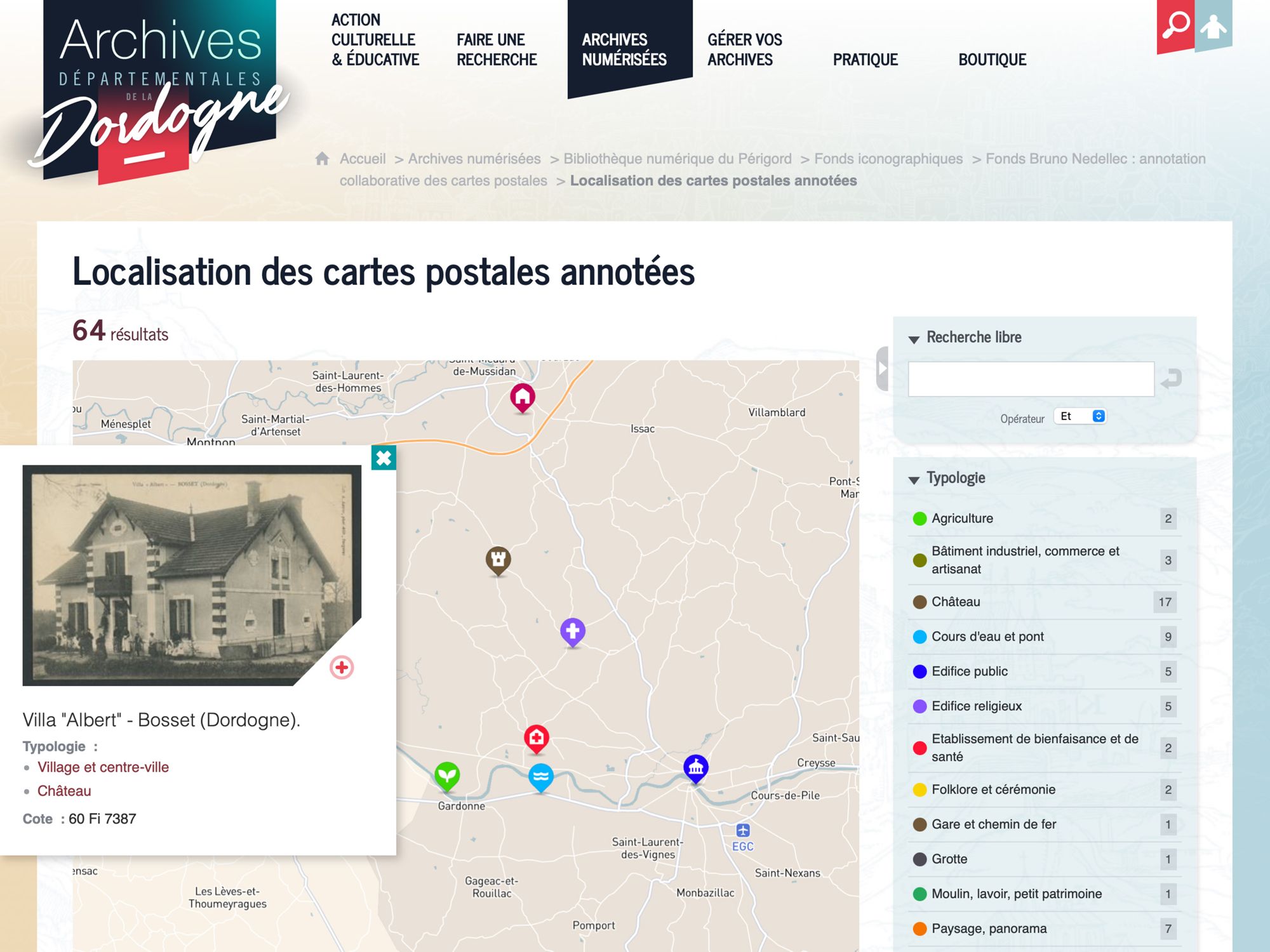Click the Recherche libre text field
This screenshot has height=952, width=1270.
[1031, 379]
